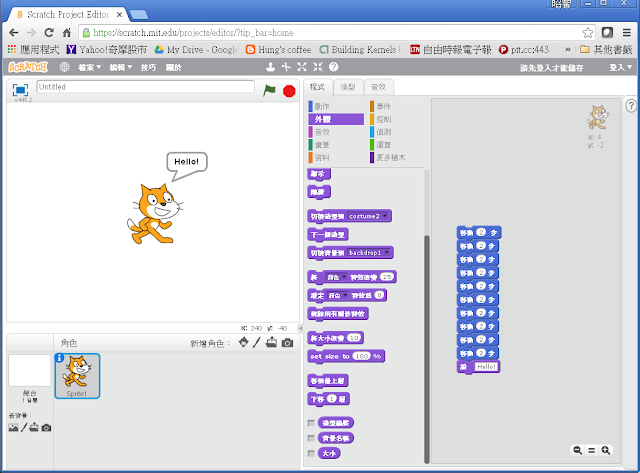Upload sprite from file

271,342
